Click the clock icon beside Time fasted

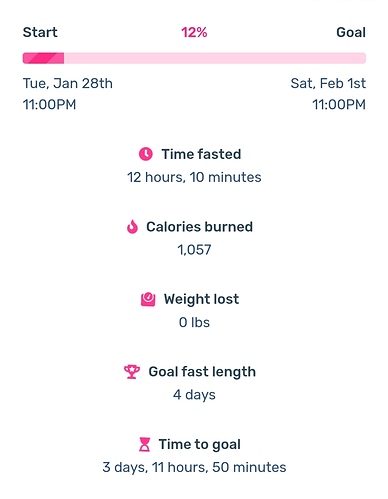point(146,154)
